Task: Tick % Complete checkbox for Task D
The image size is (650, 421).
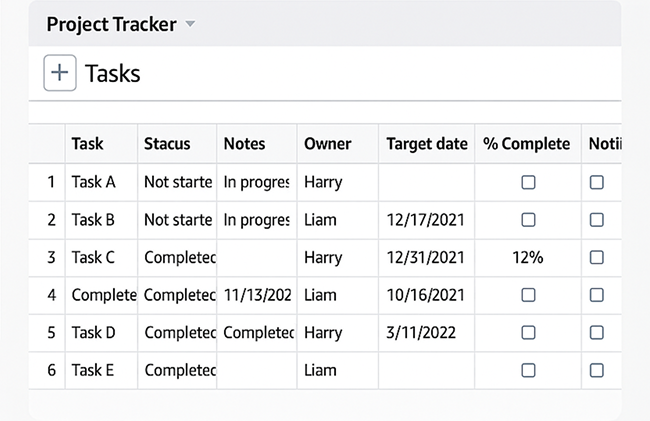Action: (528, 332)
